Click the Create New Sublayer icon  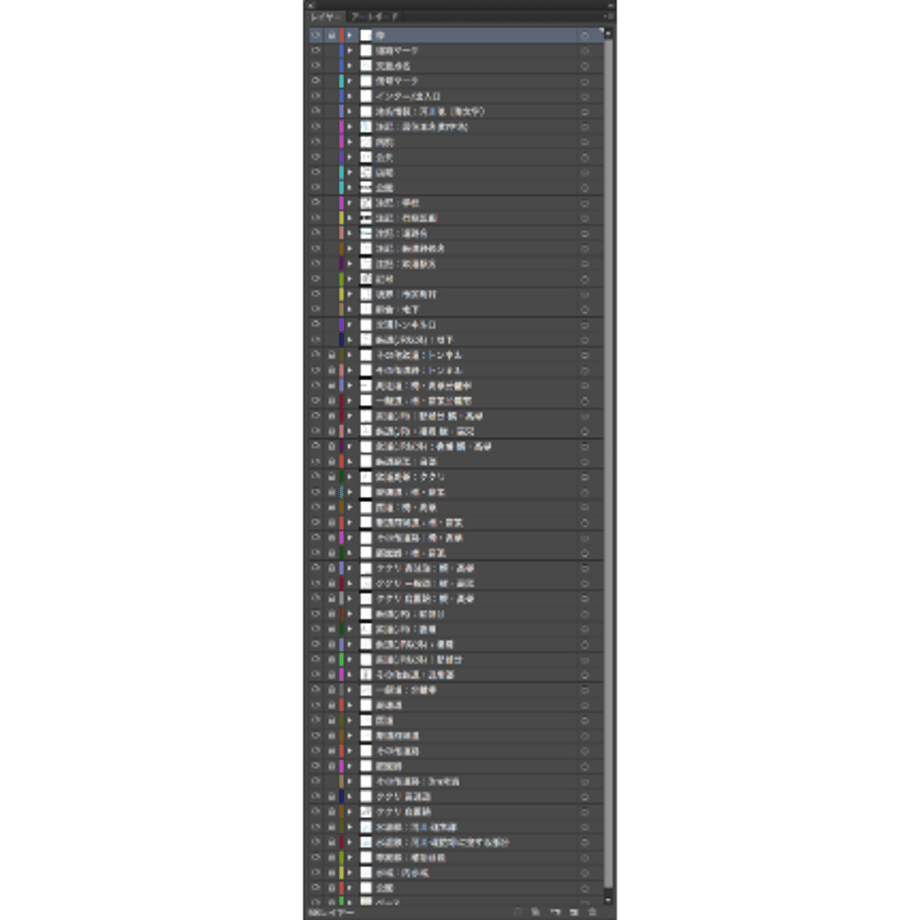554,912
